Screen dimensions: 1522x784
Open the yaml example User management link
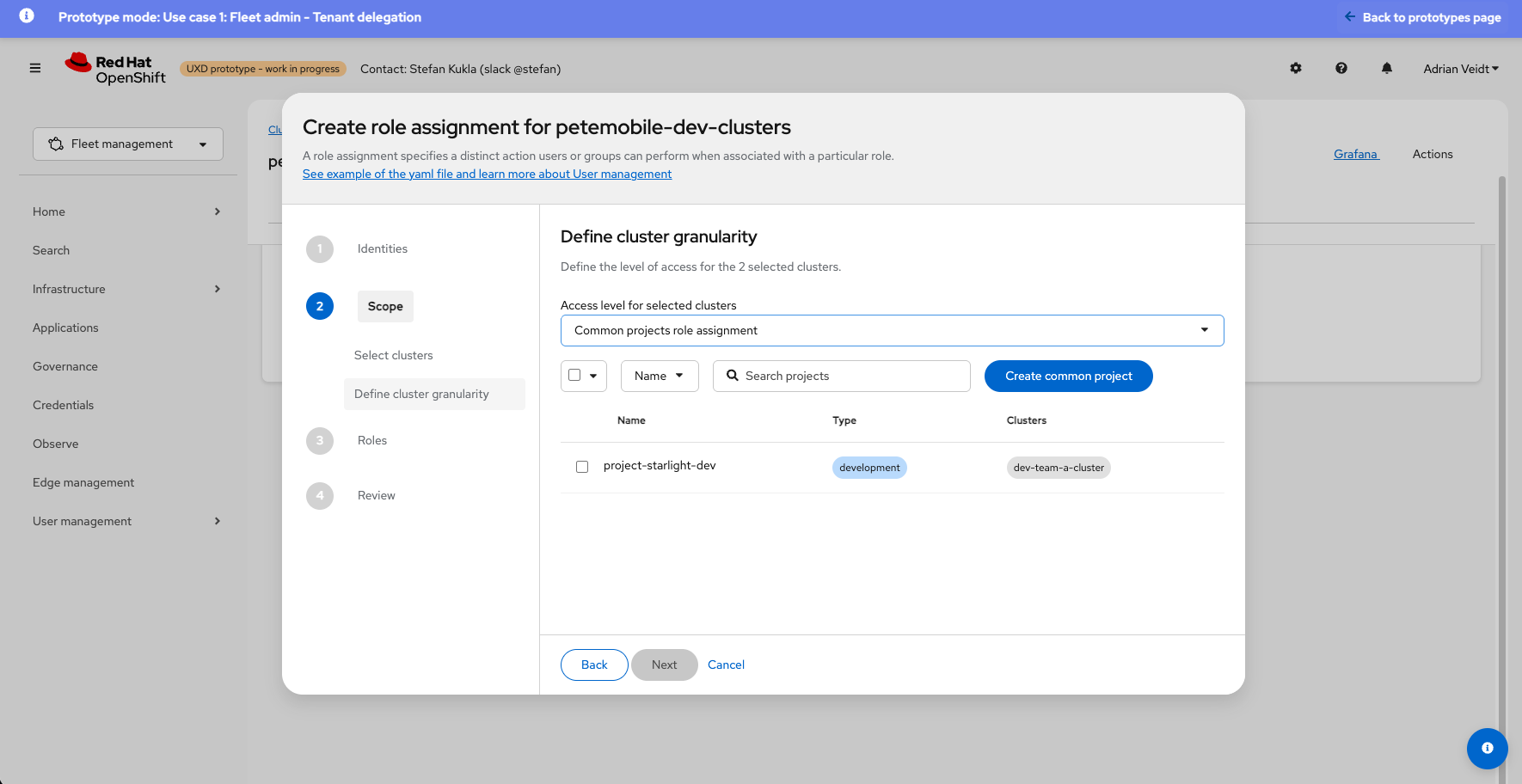click(487, 174)
